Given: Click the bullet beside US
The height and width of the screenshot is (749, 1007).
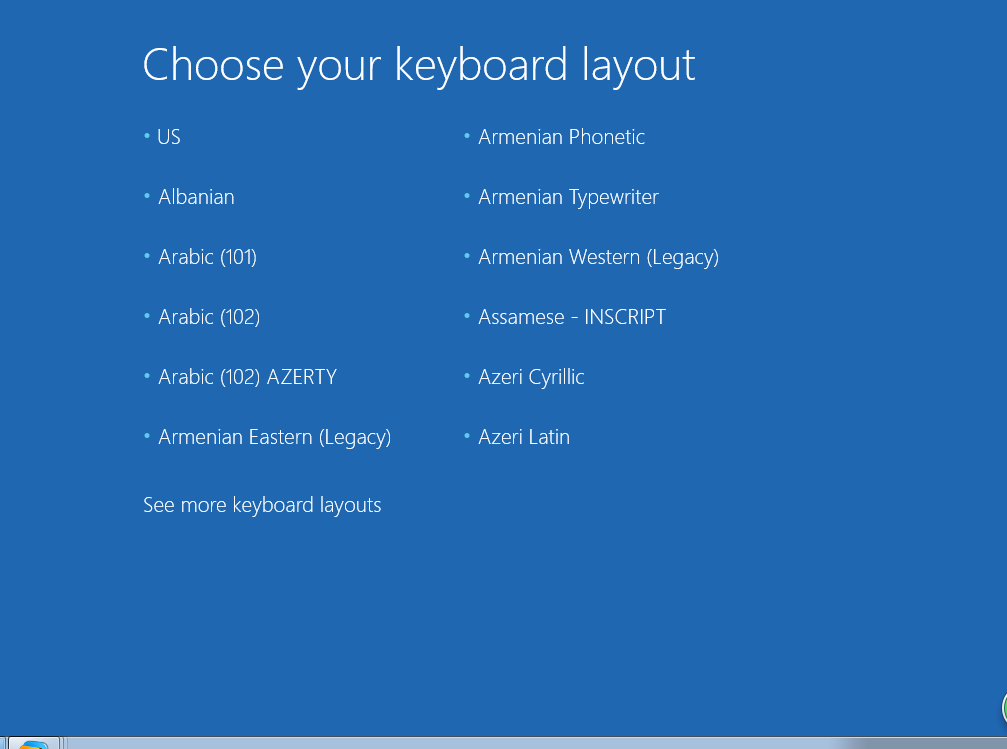Looking at the screenshot, I should (x=147, y=136).
